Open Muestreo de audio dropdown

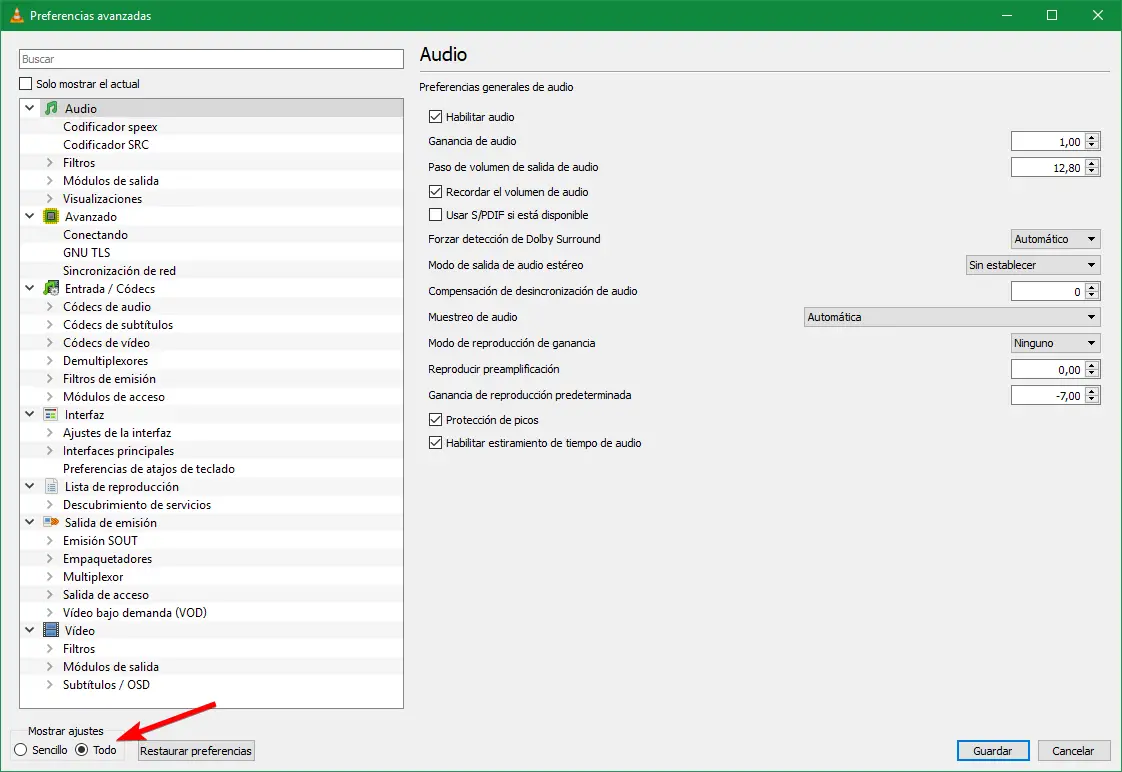[952, 317]
